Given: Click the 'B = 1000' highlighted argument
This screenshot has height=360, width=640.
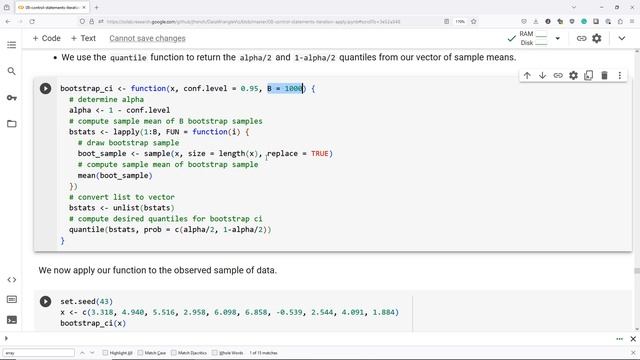Looking at the screenshot, I should (285, 89).
